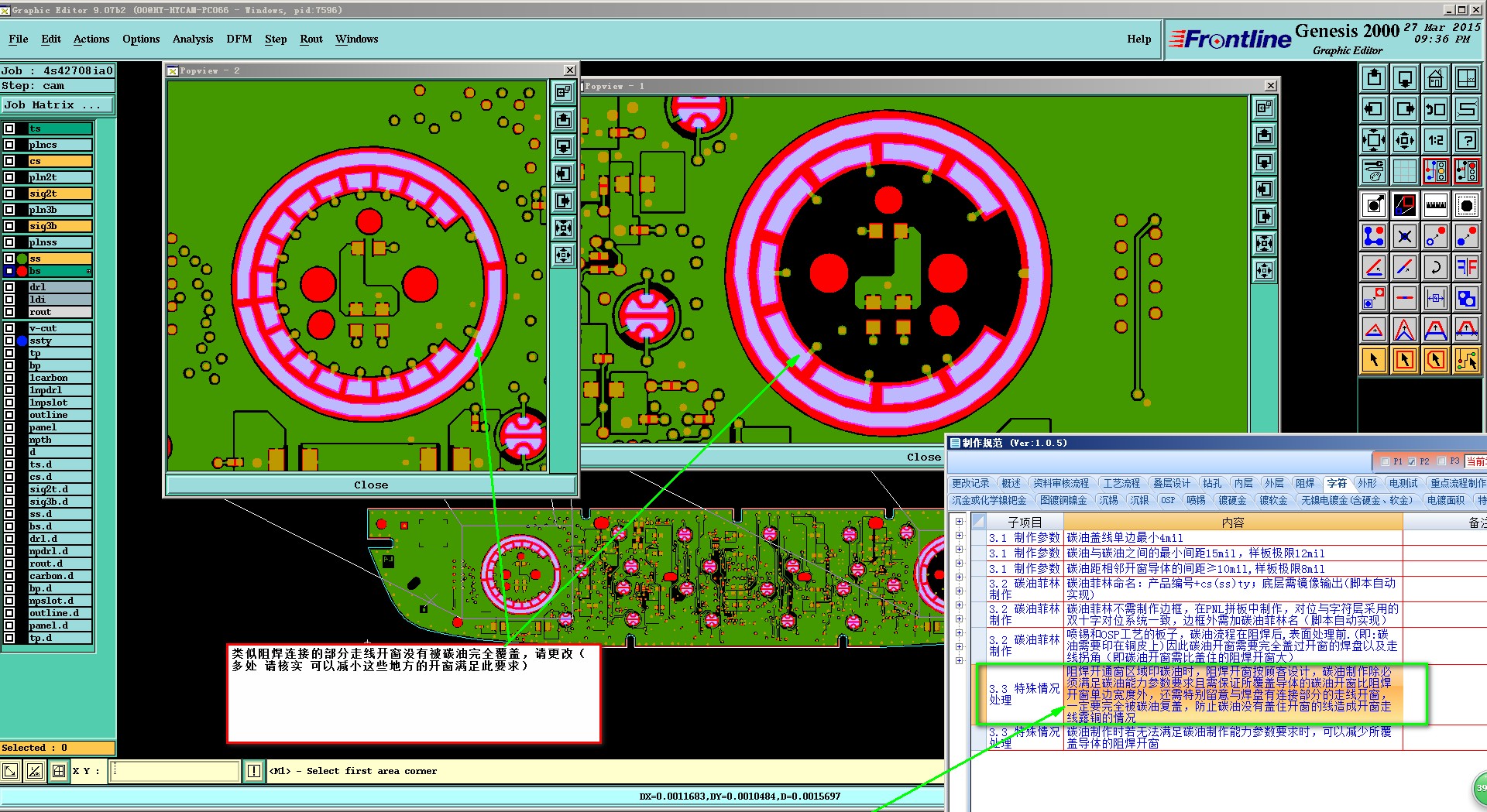The image size is (1487, 812).
Task: Click the dimension arrows tool icon
Action: pyautogui.click(x=1436, y=298)
